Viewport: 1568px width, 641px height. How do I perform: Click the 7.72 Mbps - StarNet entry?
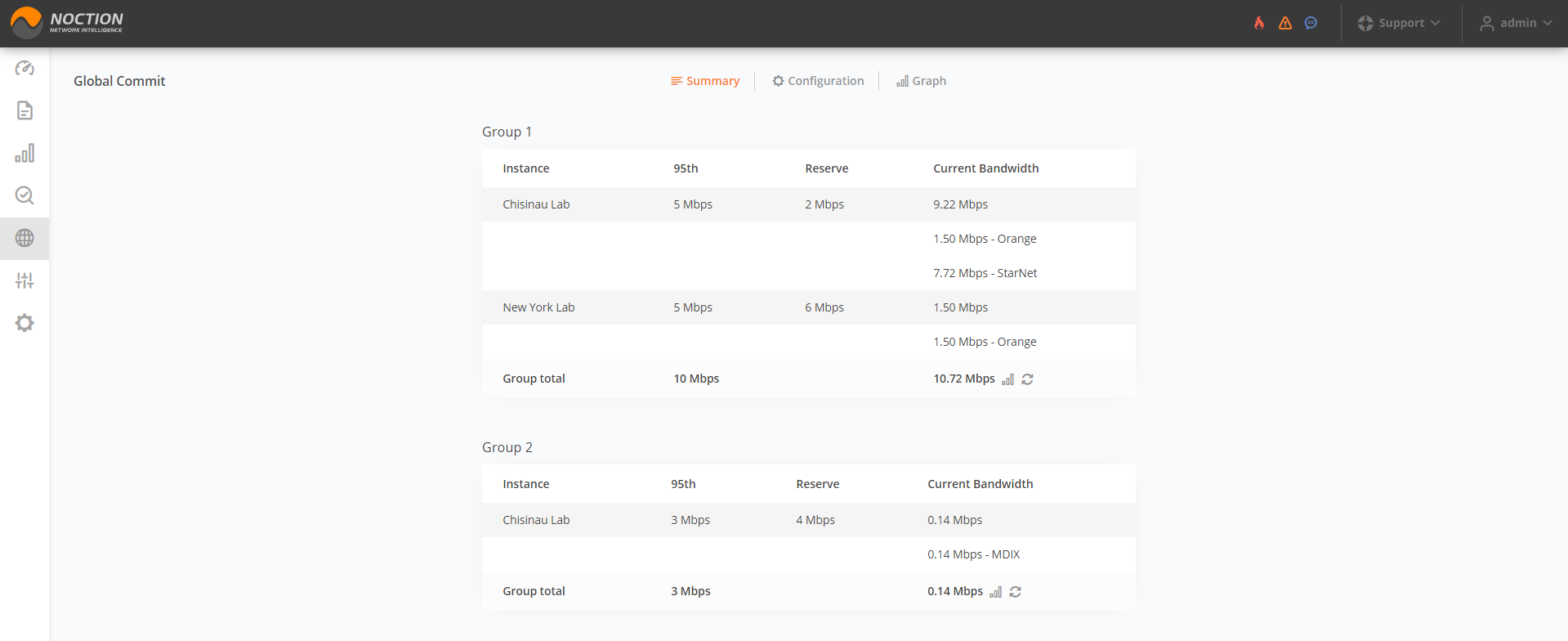point(985,273)
